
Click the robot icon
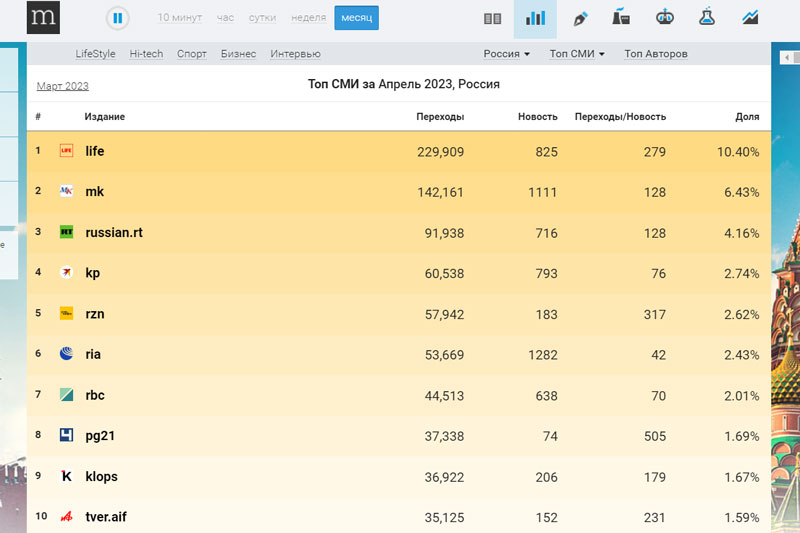click(664, 18)
